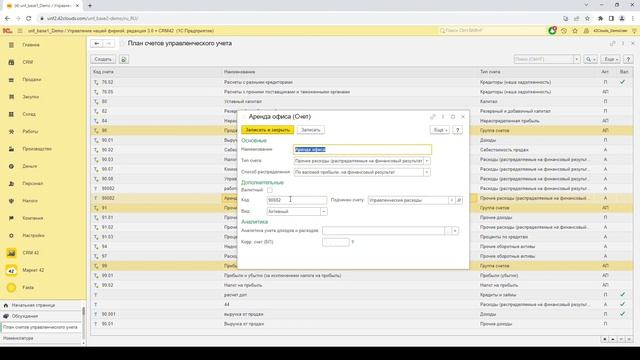Click the Создать button
The height and width of the screenshot is (360, 640).
[x=103, y=60]
